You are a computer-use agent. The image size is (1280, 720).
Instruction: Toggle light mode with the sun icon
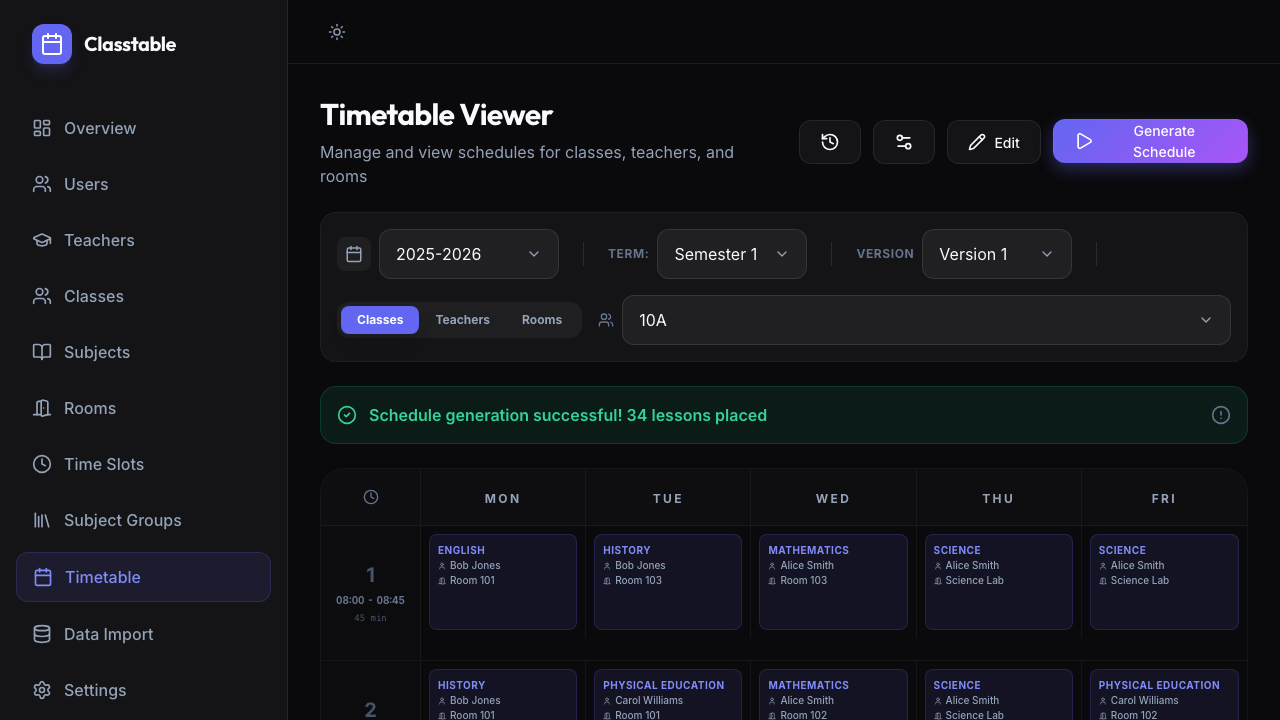click(336, 32)
